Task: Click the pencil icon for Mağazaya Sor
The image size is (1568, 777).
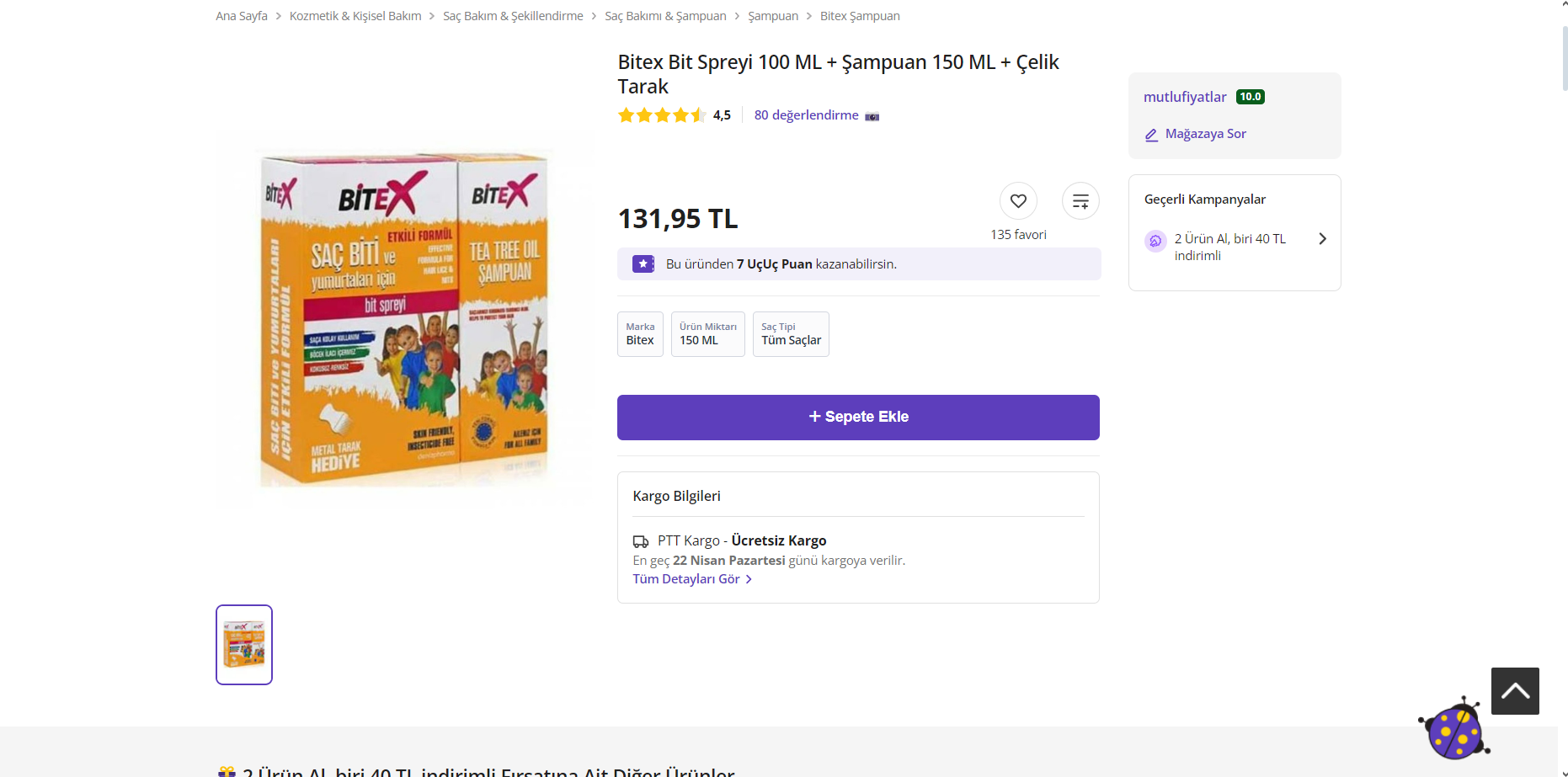Action: tap(1151, 135)
